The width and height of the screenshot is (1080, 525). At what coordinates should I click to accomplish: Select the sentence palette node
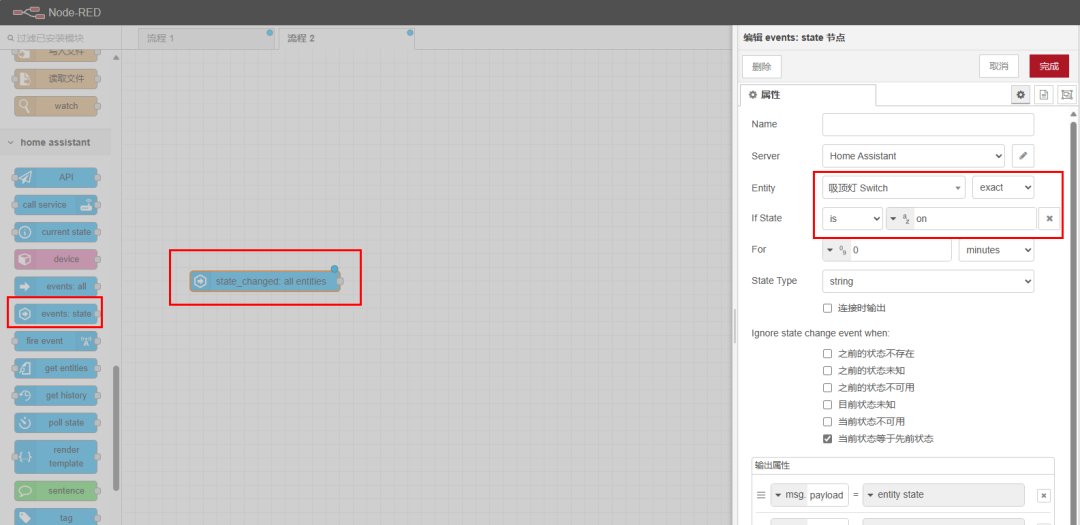[x=56, y=491]
